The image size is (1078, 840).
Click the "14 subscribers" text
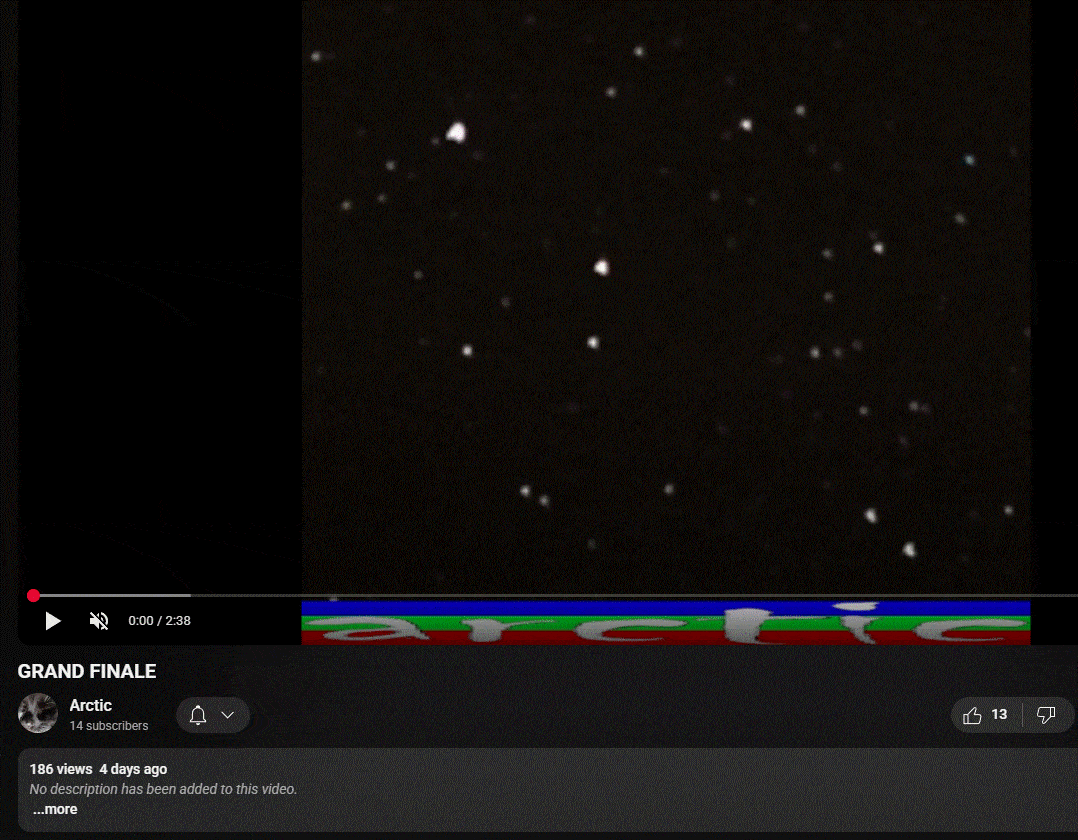pos(109,726)
